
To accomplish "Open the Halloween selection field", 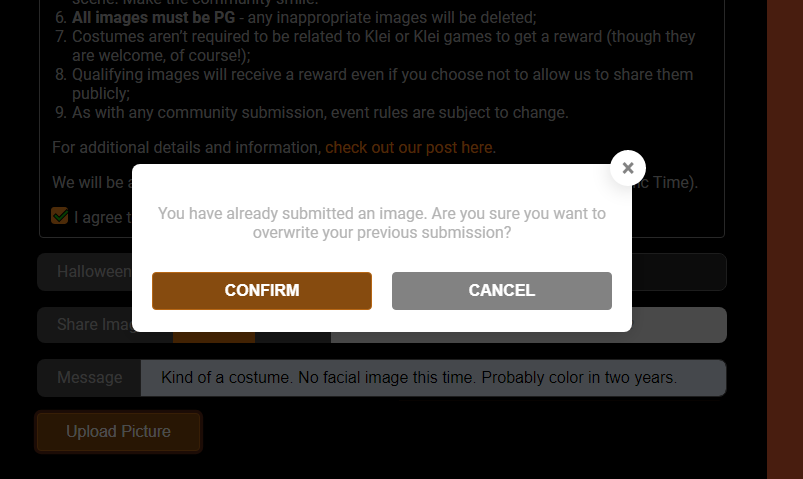I will pos(90,272).
